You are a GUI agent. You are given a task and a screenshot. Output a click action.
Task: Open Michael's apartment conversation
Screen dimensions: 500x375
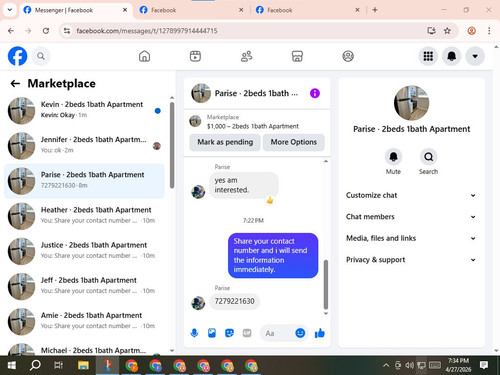[84, 349]
